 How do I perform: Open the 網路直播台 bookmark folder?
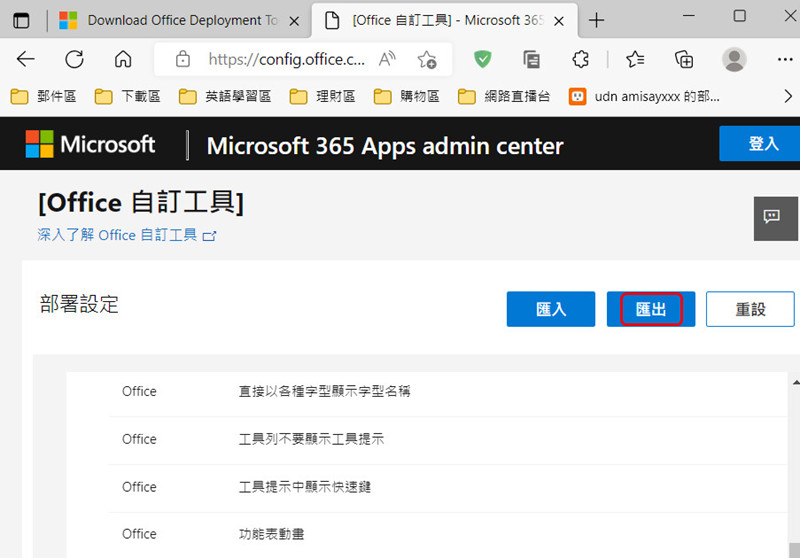point(504,96)
